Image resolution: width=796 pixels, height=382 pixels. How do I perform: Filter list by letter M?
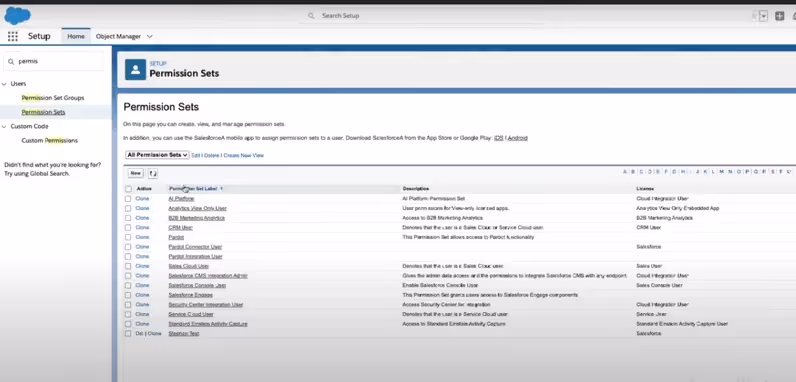pyautogui.click(x=721, y=172)
